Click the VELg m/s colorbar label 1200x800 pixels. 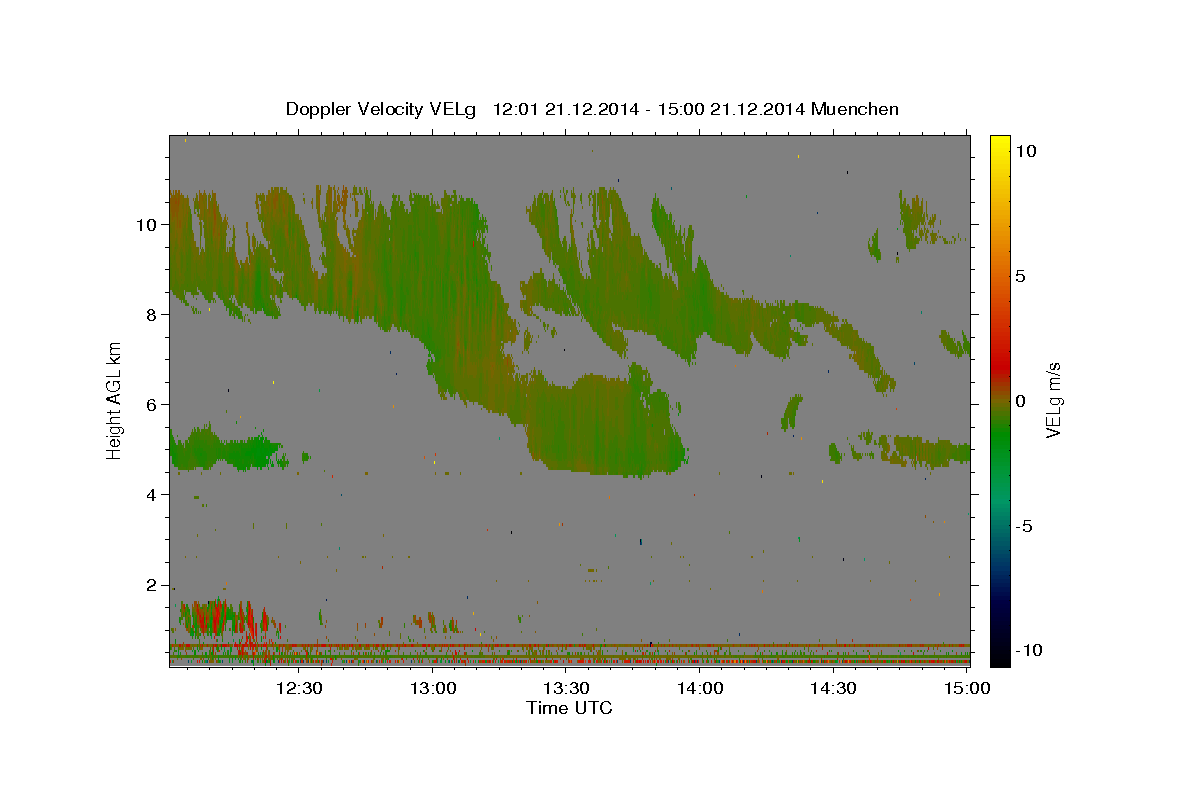coord(1053,400)
